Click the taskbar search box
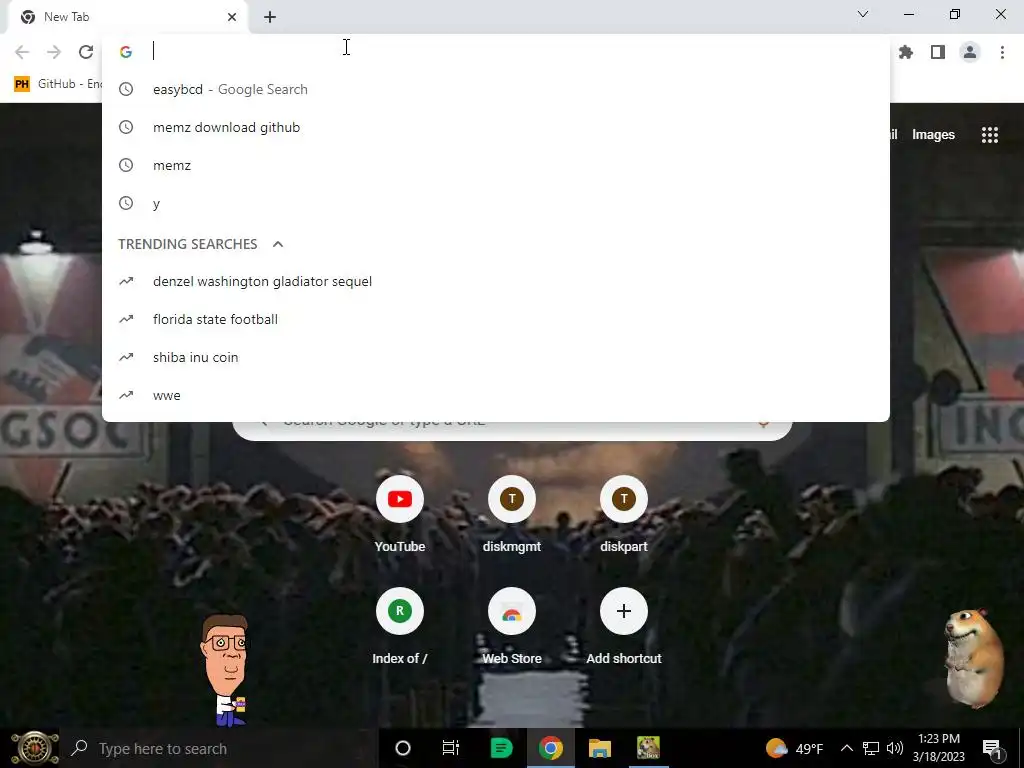1024x768 pixels. coord(219,748)
